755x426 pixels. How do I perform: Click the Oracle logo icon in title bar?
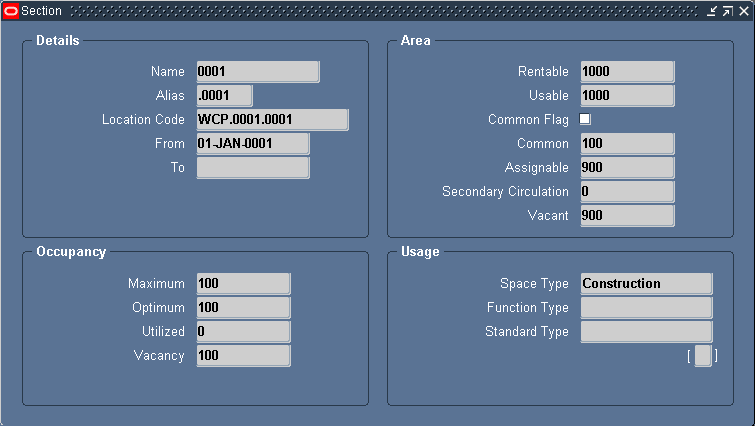[11, 11]
